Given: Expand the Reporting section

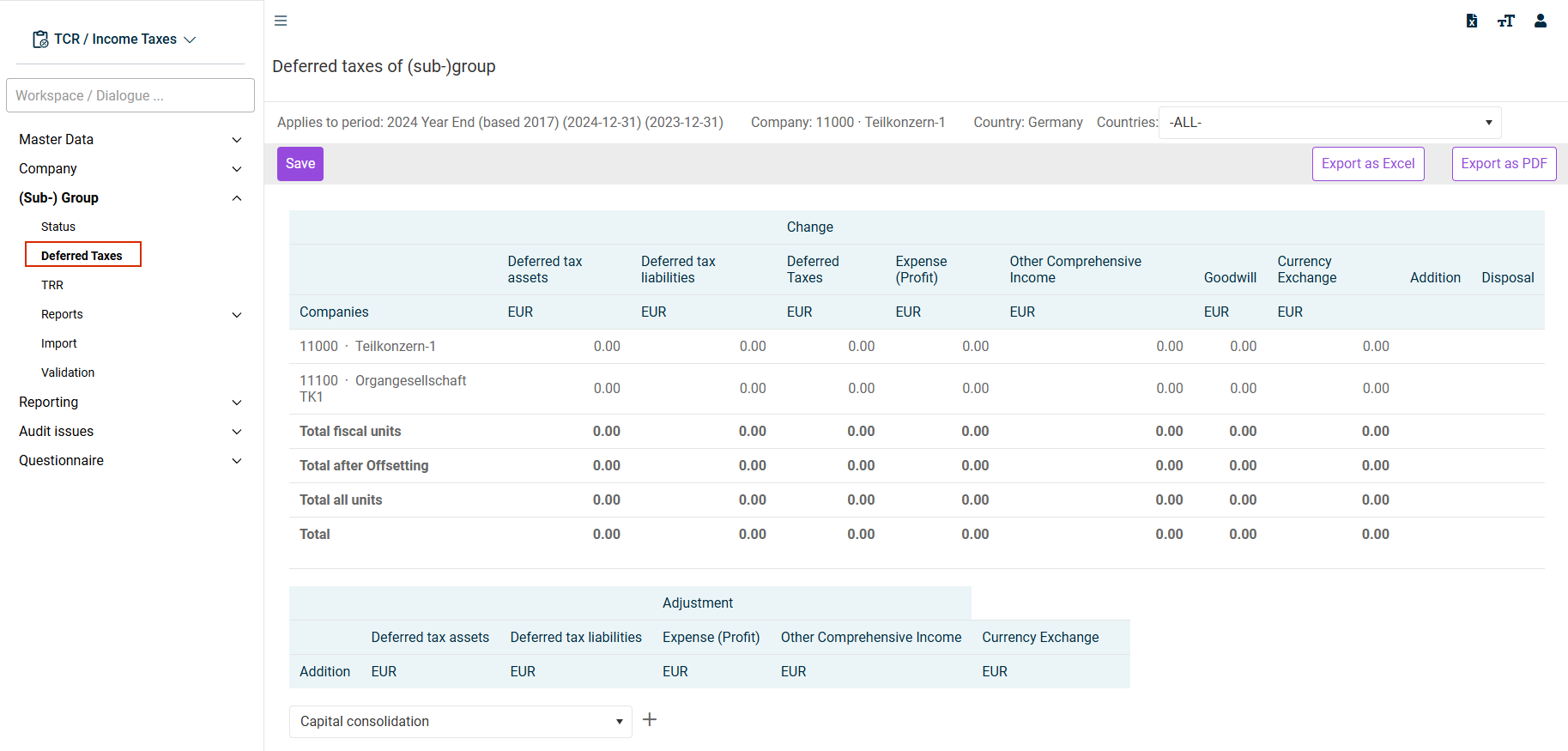Looking at the screenshot, I should (130, 402).
